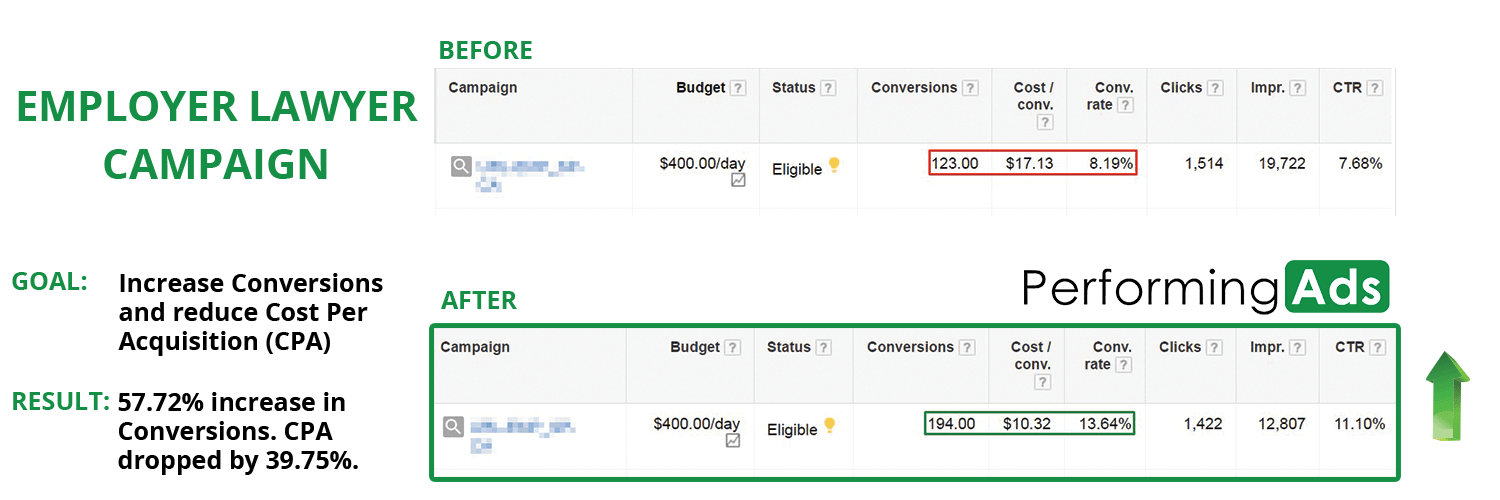1500x500 pixels.
Task: Click the magnifier icon in AFTER campaign row
Action: coord(453,427)
